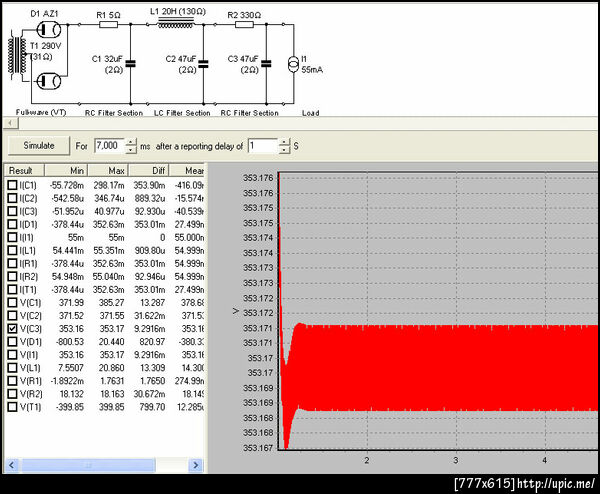Viewport: 600px width, 494px height.
Task: Click the results table horizontal scrollbar thumb
Action: [88, 465]
